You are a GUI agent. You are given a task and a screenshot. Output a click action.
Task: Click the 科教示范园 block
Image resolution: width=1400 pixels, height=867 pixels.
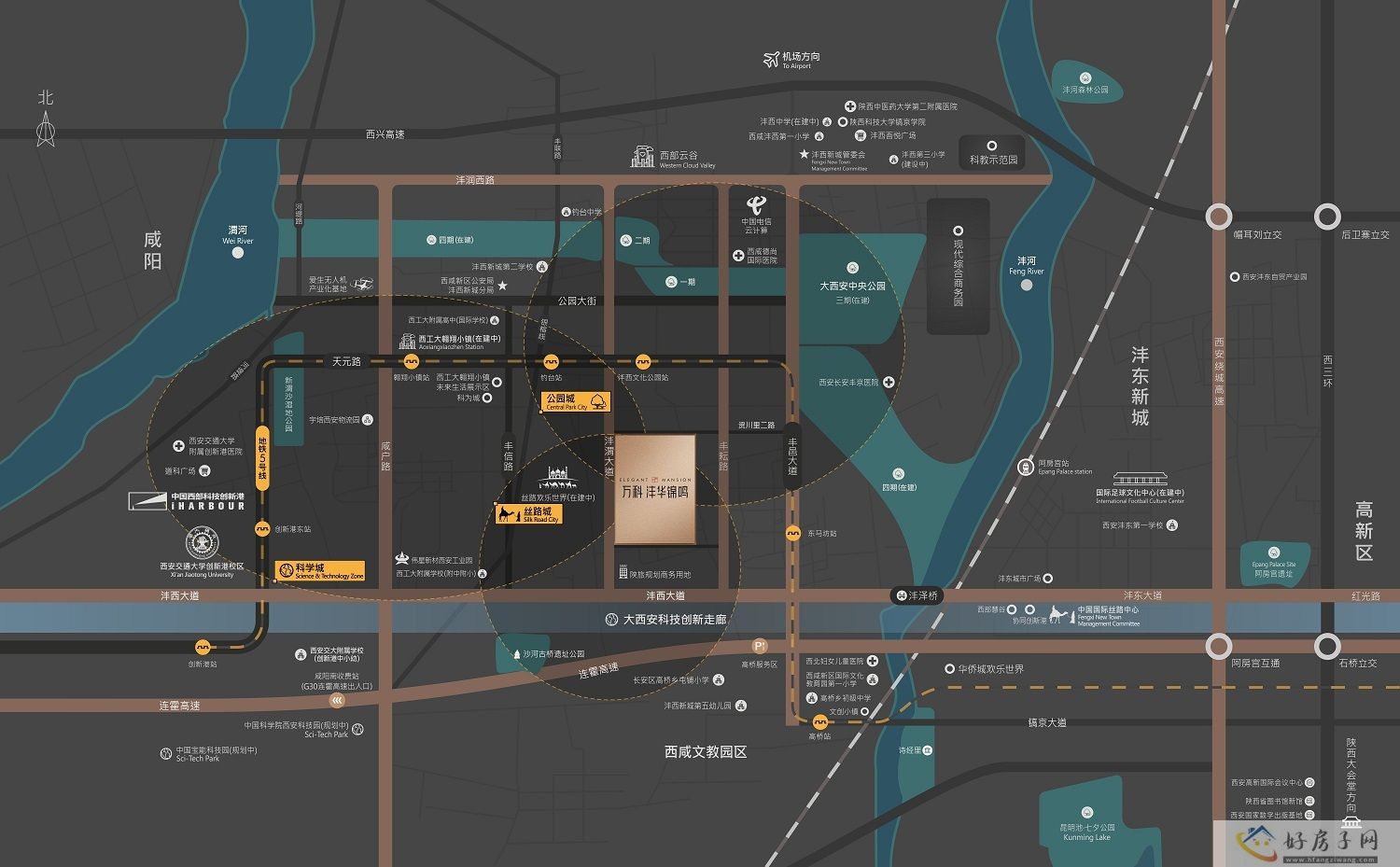pos(993,154)
